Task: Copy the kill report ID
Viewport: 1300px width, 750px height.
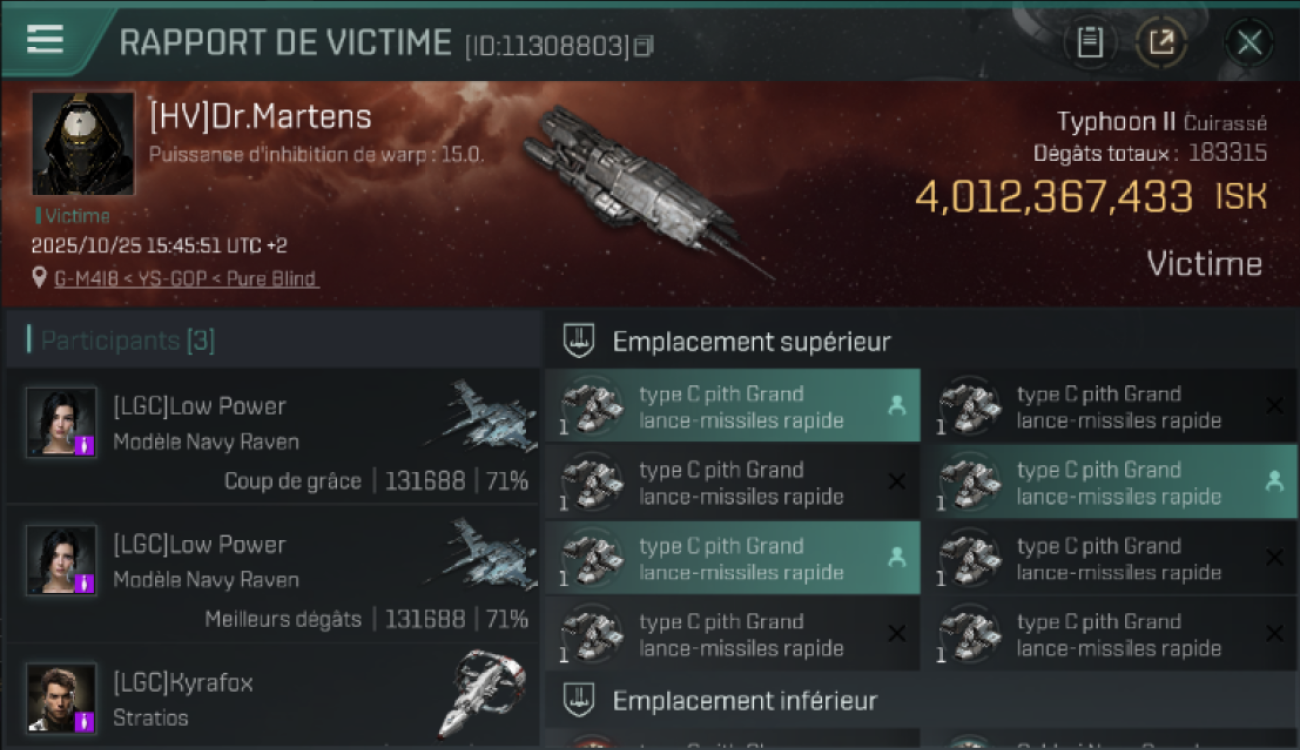Action: 644,45
